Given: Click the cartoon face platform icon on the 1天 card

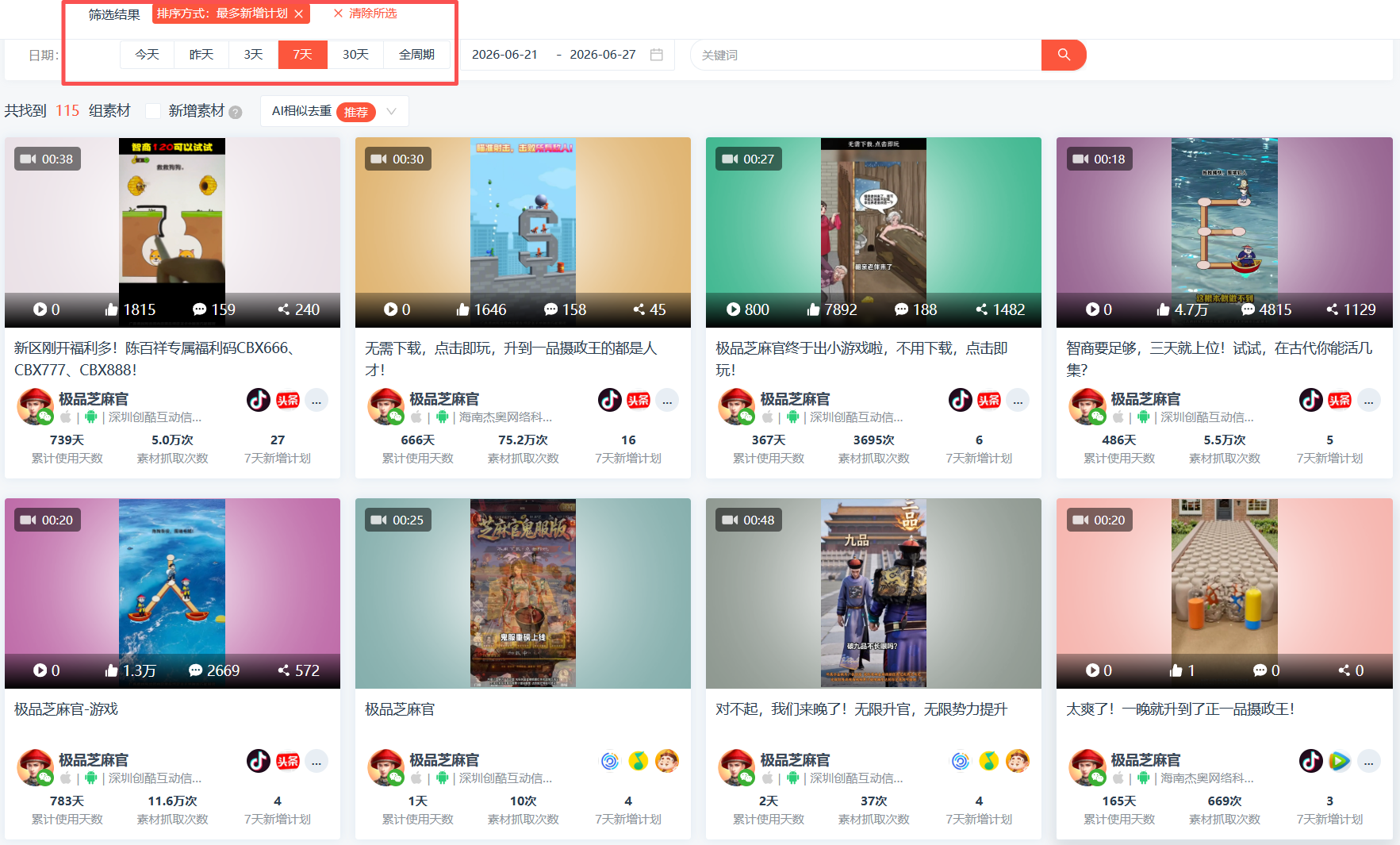Looking at the screenshot, I should click(667, 761).
